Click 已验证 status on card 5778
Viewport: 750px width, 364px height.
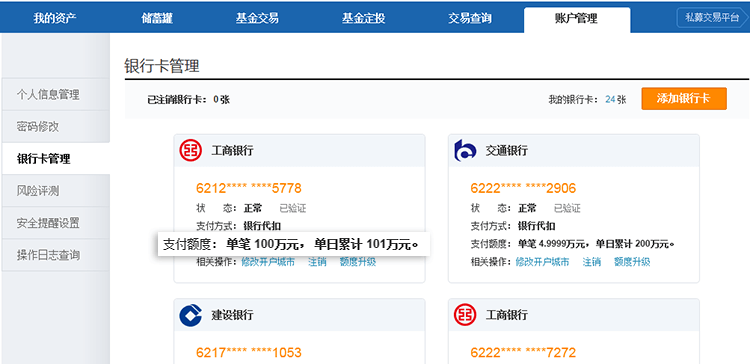click(293, 209)
